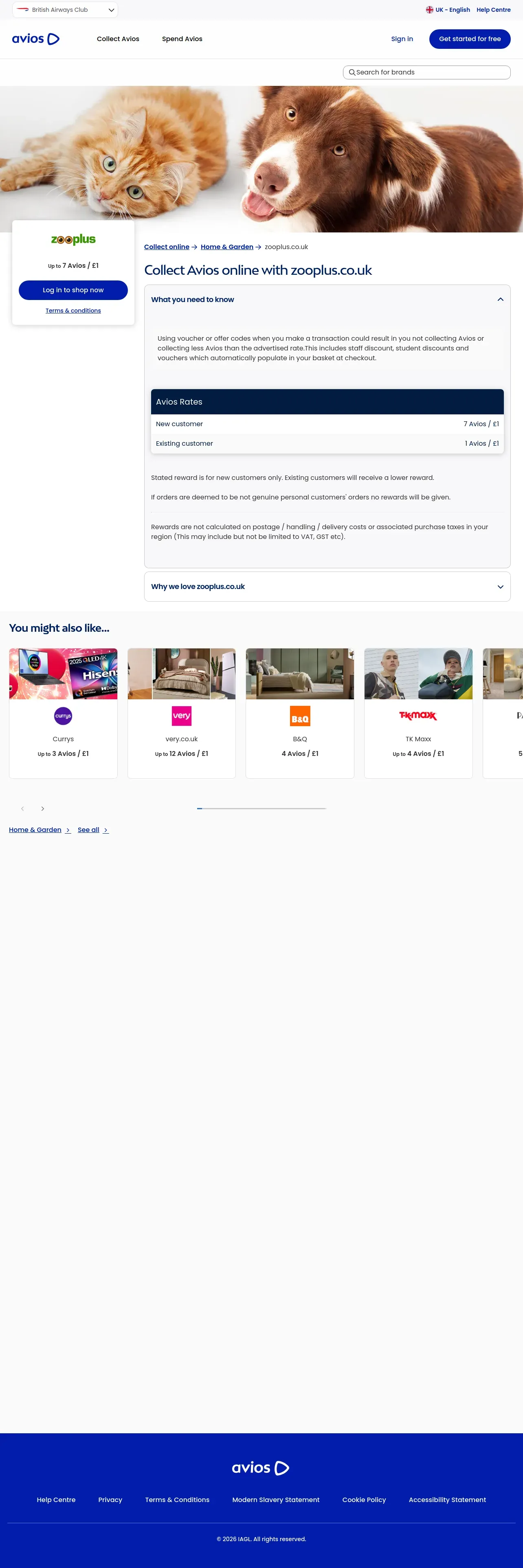Click the Existing customer rate row
The width and height of the screenshot is (523, 1568).
pos(327,444)
